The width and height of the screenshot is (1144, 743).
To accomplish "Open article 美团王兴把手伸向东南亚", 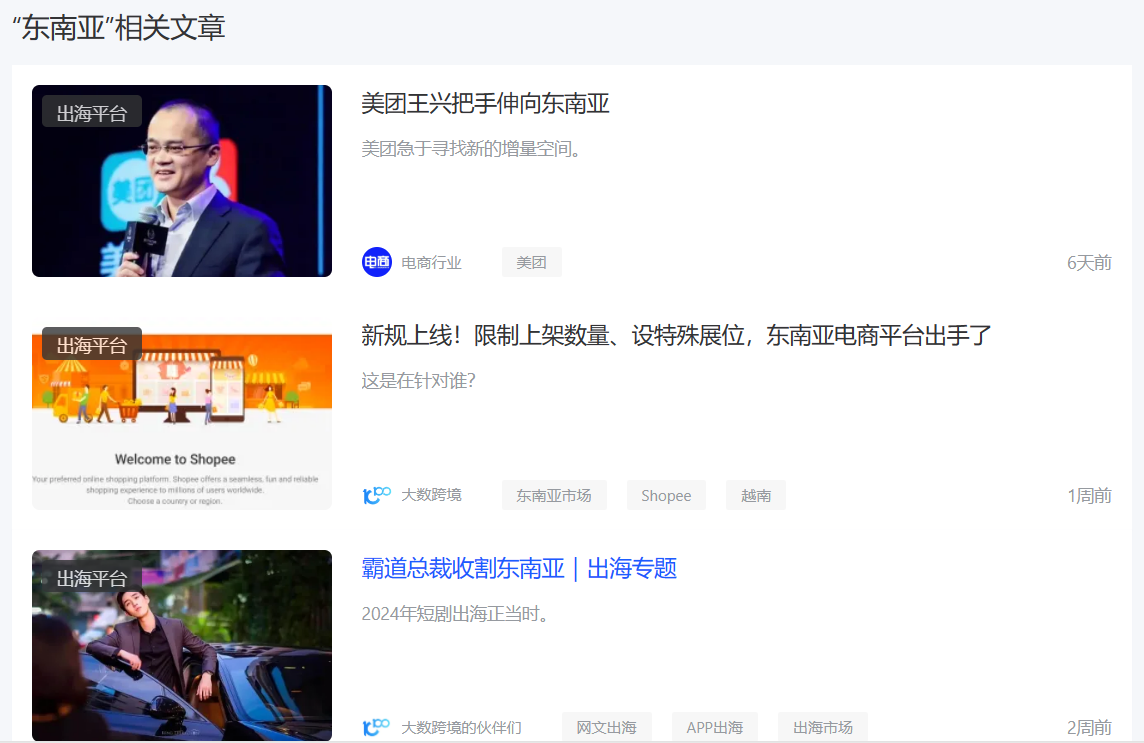I will 485,104.
